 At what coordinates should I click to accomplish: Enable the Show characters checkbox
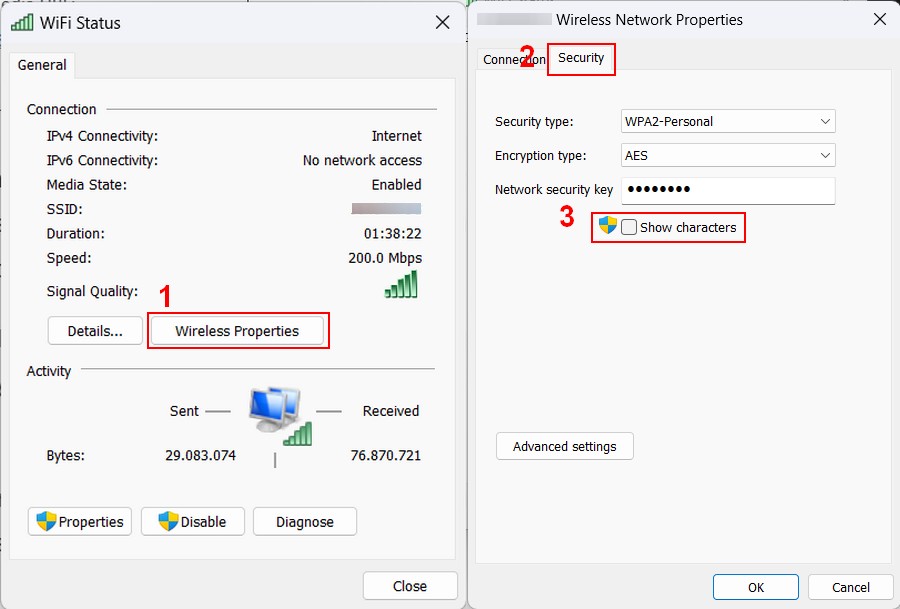pos(629,227)
